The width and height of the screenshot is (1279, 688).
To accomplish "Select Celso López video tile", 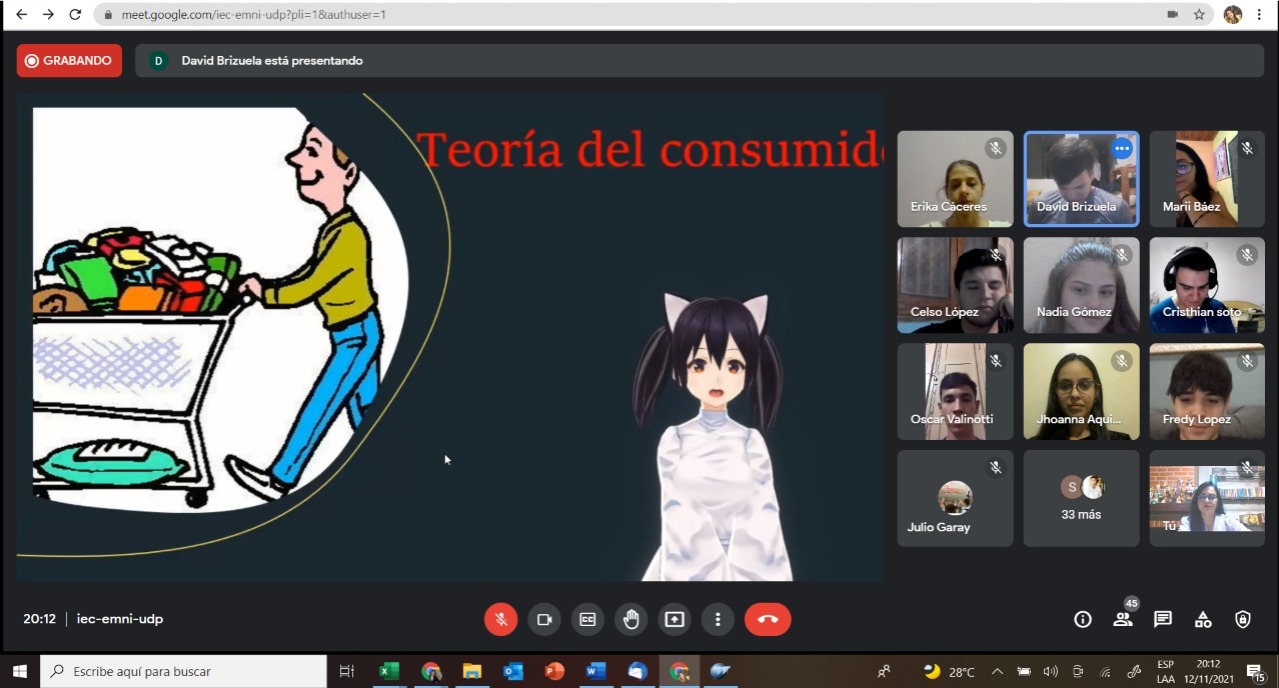I will tap(955, 285).
